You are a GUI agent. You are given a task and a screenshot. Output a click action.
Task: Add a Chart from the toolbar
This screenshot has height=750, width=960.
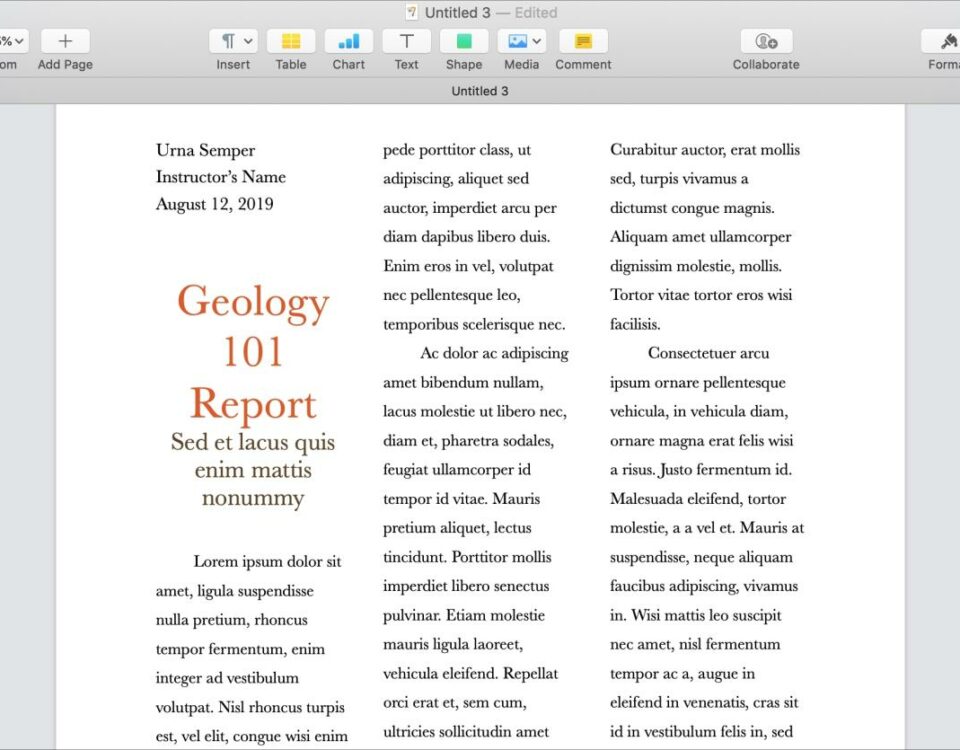(348, 41)
